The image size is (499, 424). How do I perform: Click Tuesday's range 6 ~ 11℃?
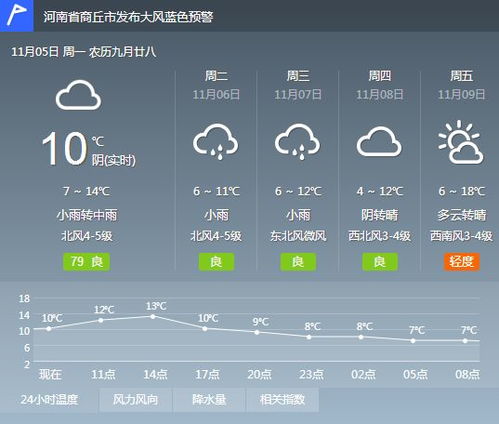(216, 191)
